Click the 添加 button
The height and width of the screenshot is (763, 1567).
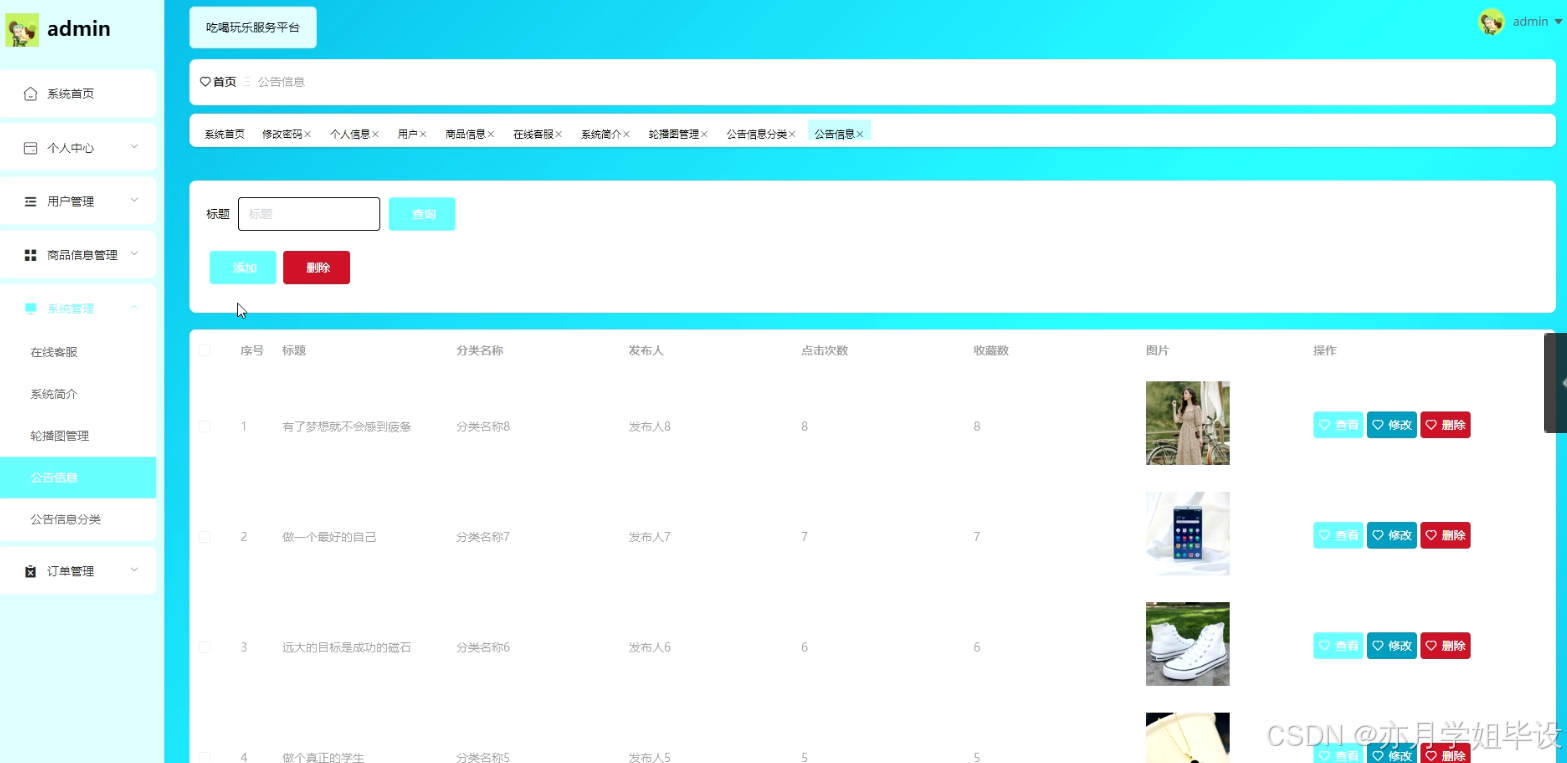tap(243, 268)
